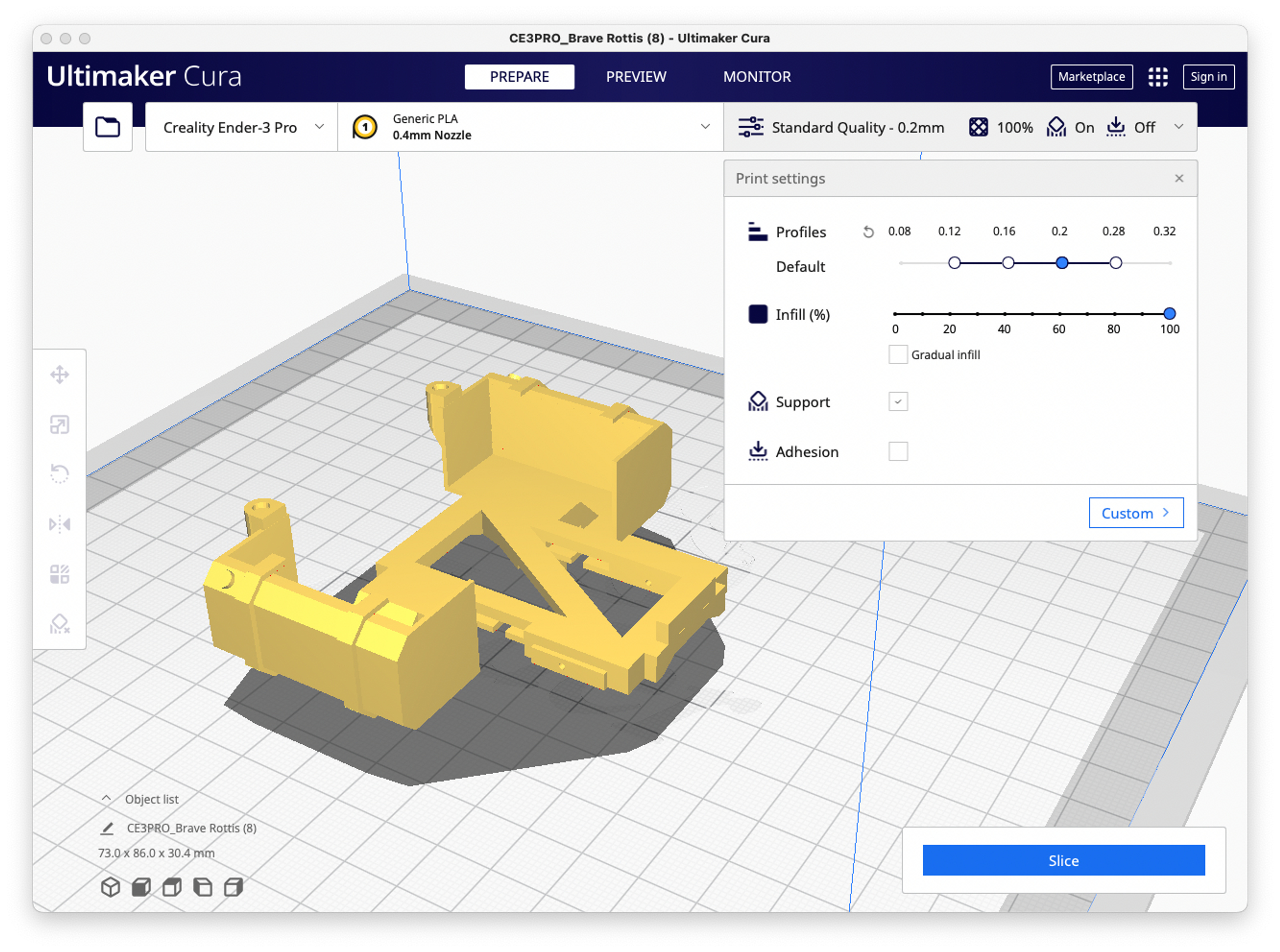Collapse the Object list expander

point(106,799)
